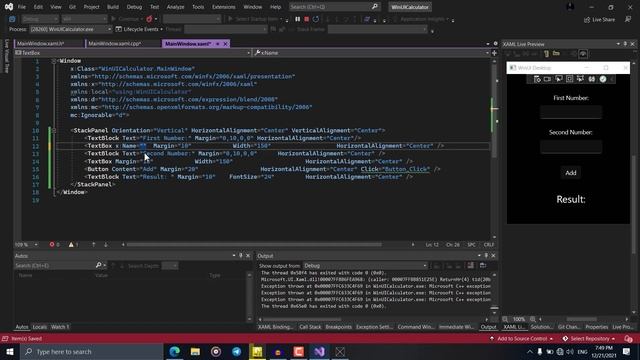Open the Extensions menu
Viewport: 640px width, 360px height.
pyautogui.click(x=223, y=7)
